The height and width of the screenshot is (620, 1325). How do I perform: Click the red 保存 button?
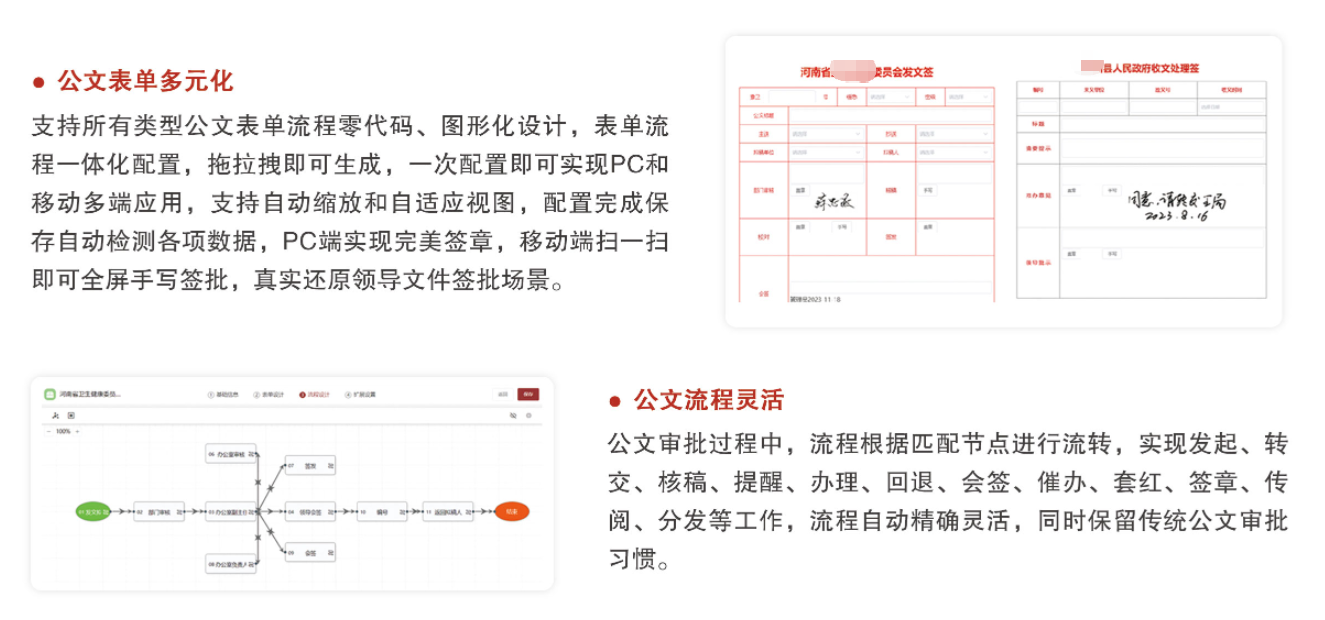528,394
